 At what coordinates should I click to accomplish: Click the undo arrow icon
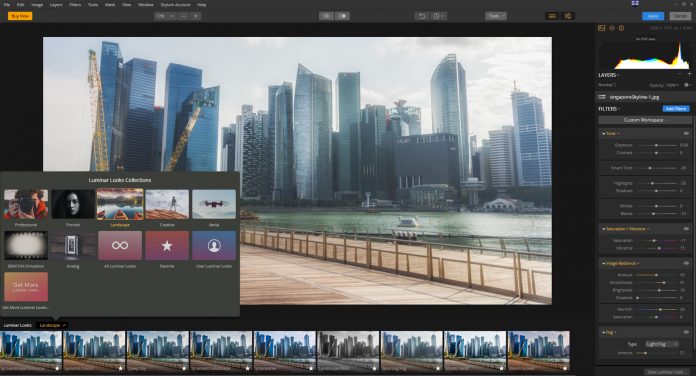point(422,16)
